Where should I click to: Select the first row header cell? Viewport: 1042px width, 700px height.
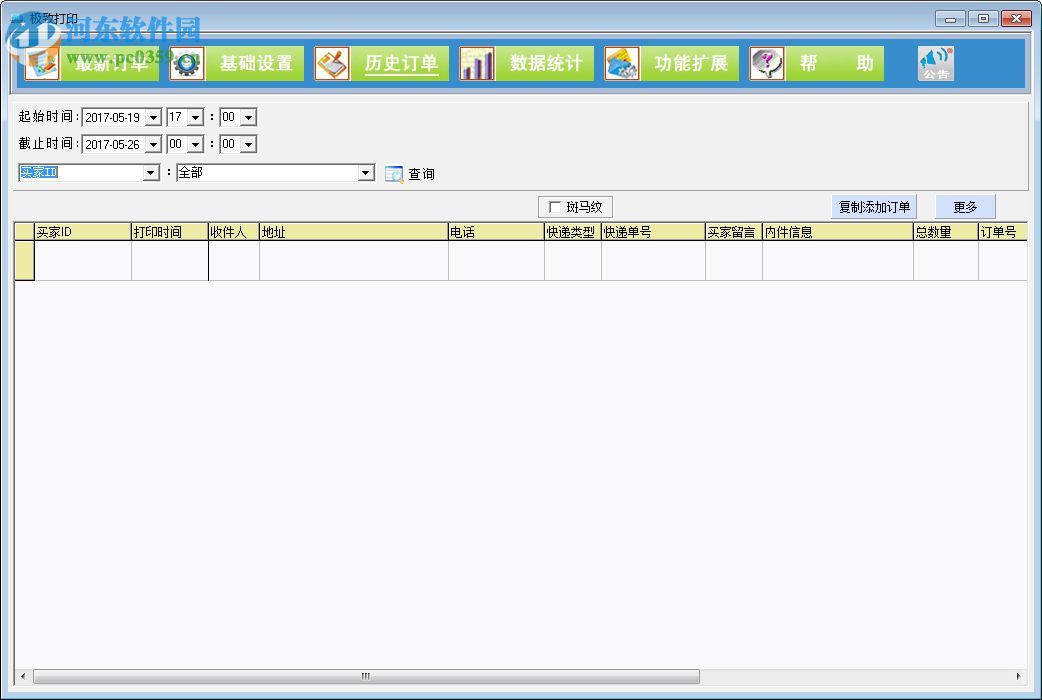[x=25, y=261]
